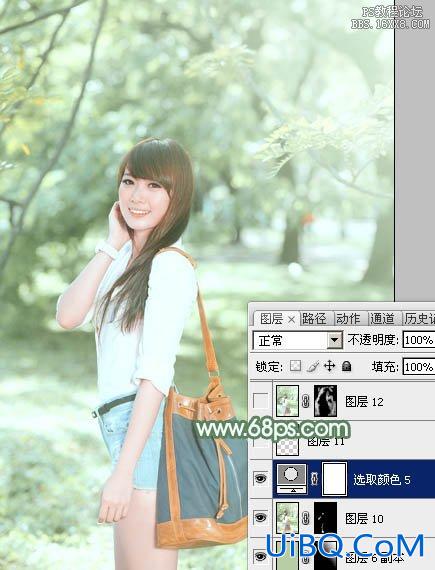435x570 pixels.
Task: Switch to the 路径 tab
Action: (x=314, y=319)
